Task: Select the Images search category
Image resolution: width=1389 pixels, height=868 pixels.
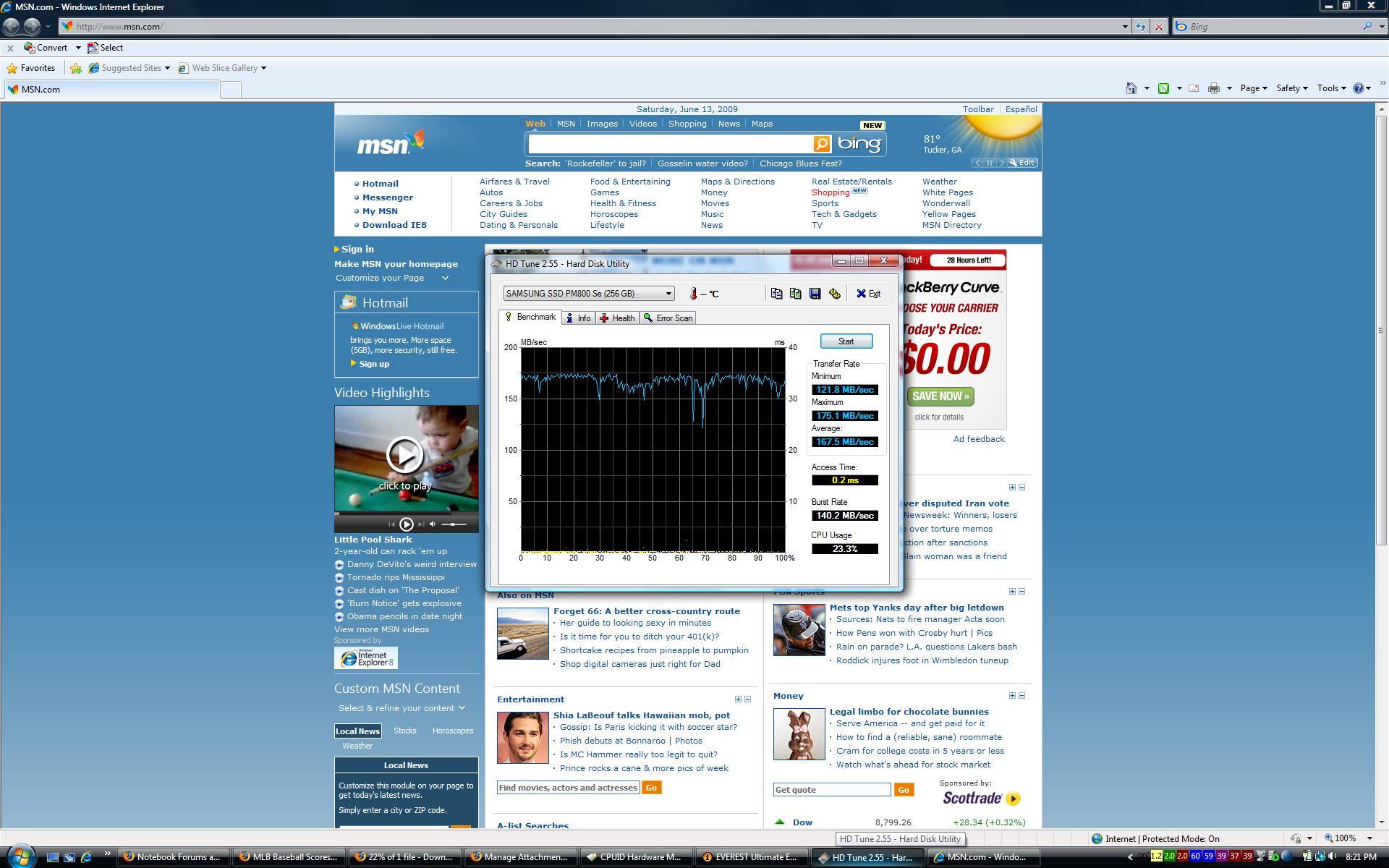Action: [x=602, y=124]
